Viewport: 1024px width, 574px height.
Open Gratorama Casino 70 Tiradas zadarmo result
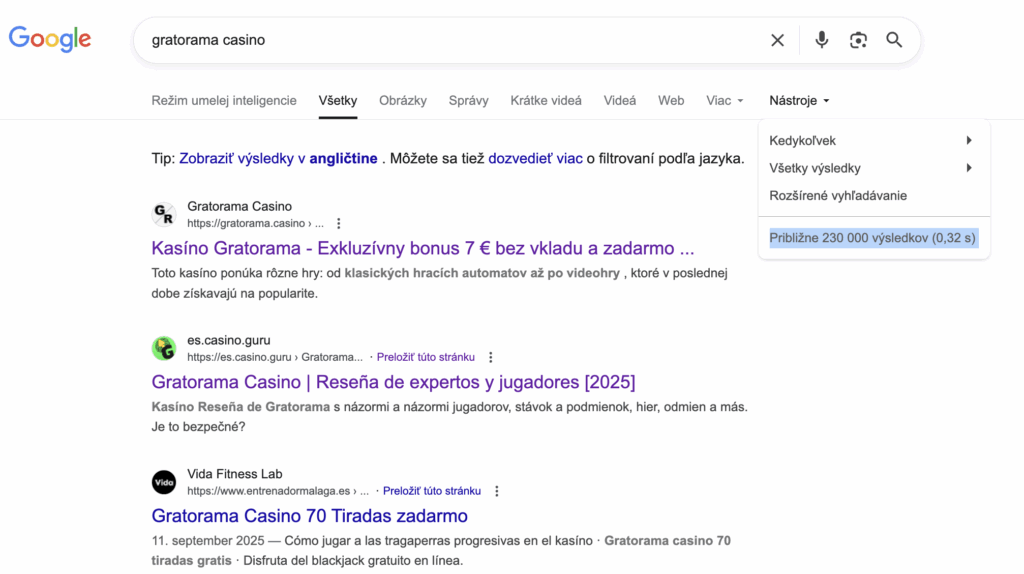pyautogui.click(x=309, y=516)
